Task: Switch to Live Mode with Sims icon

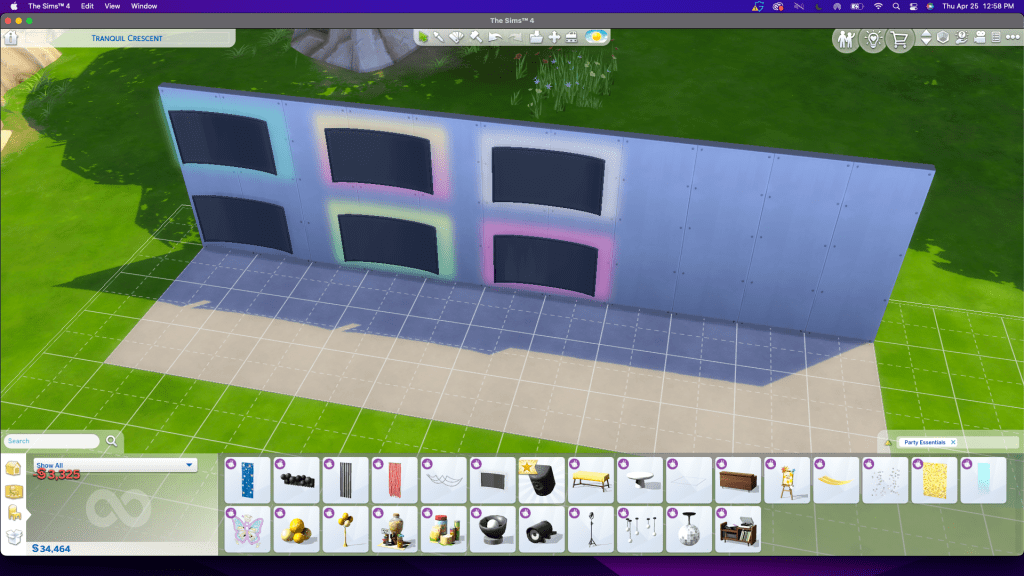Action: tap(846, 40)
